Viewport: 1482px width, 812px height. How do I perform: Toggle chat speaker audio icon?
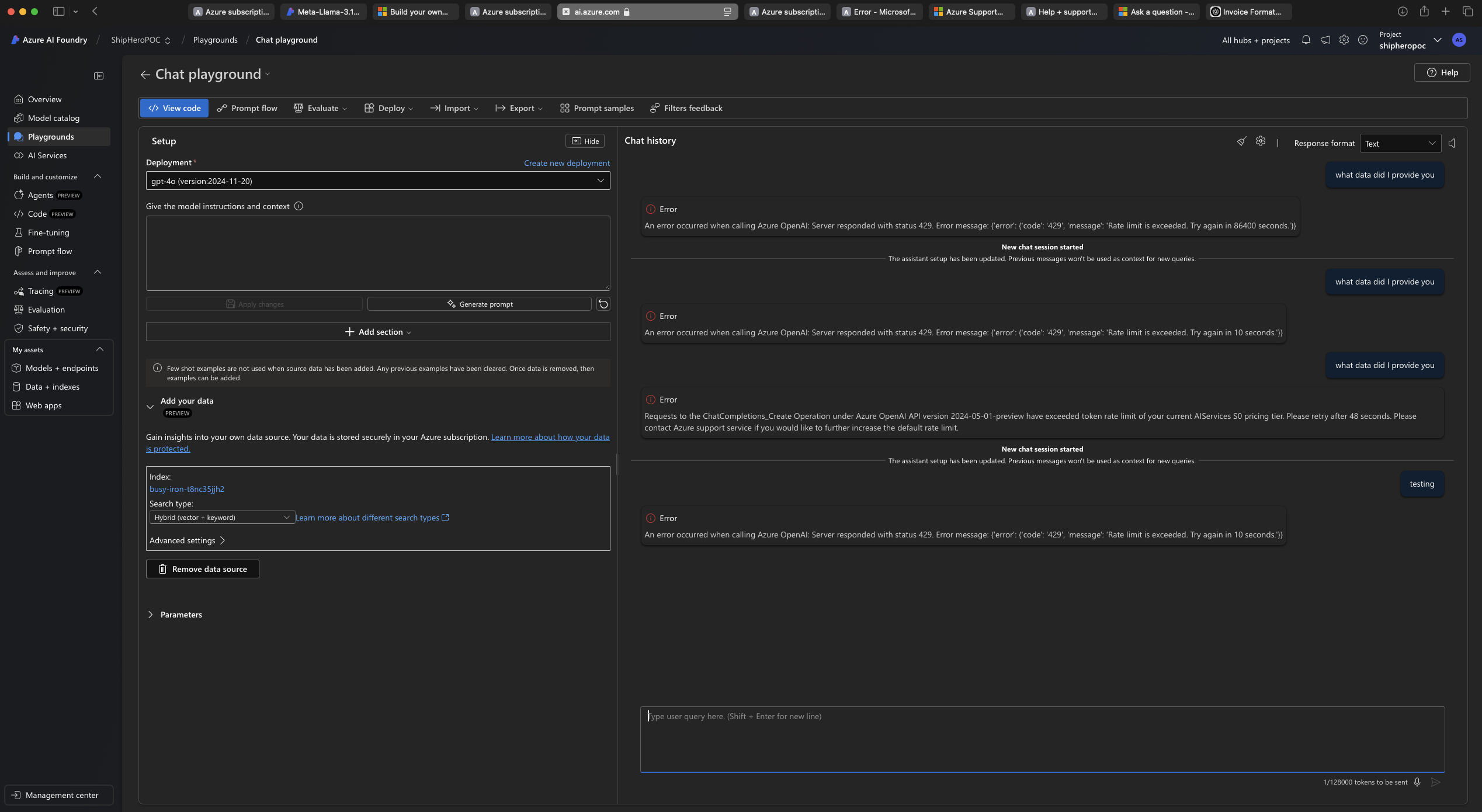(x=1452, y=143)
